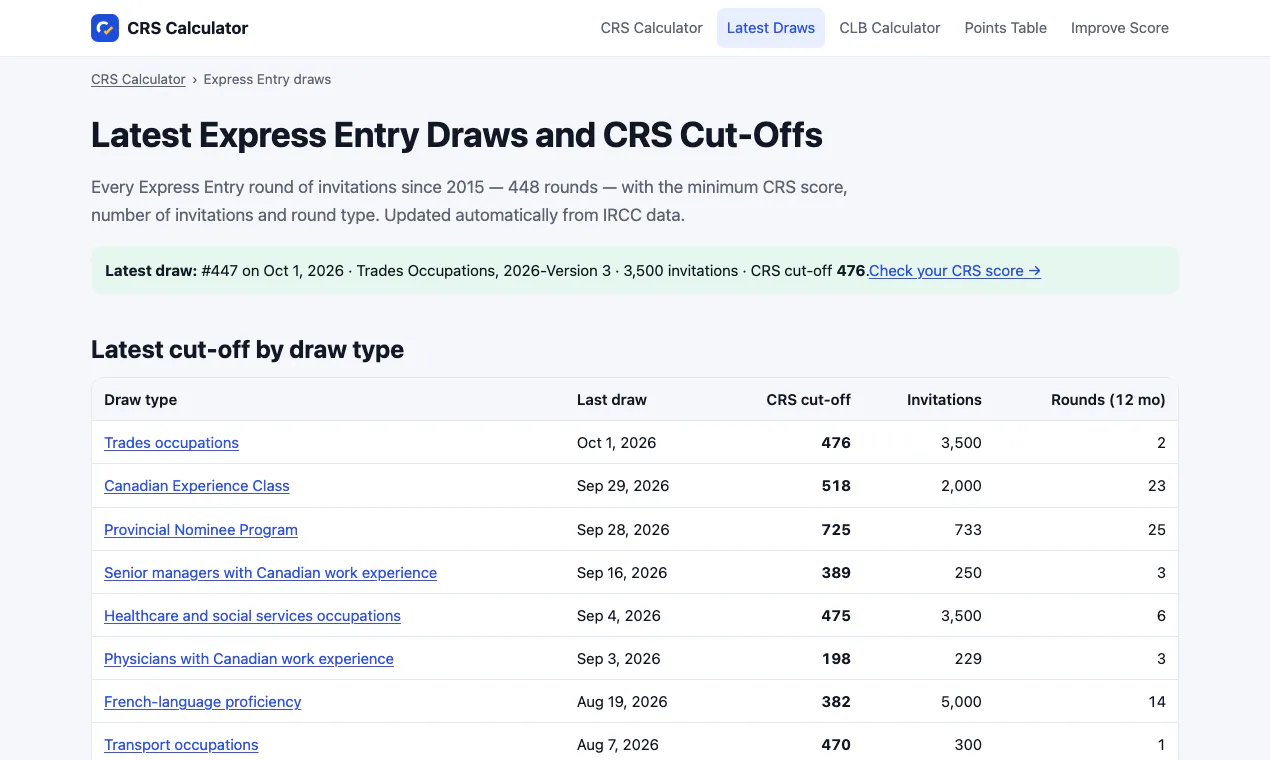This screenshot has width=1270, height=760.
Task: Follow the Check your CRS score link
Action: [x=955, y=271]
